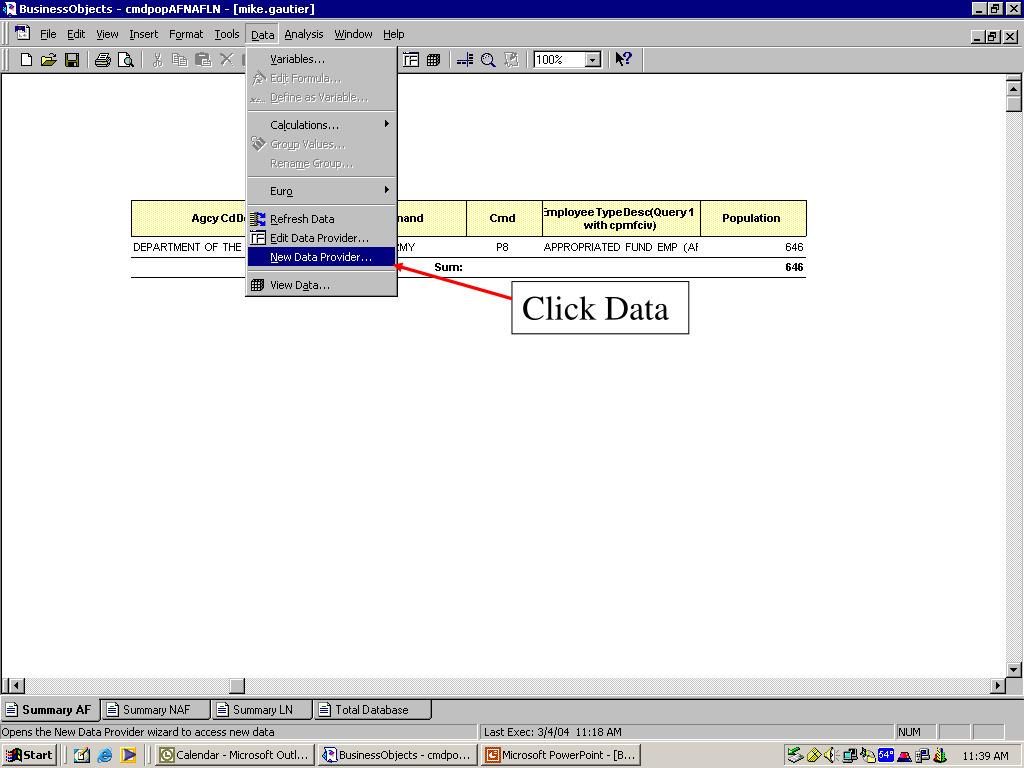The width and height of the screenshot is (1024, 768).
Task: Click Edit Data Provider menu item
Action: point(318,238)
